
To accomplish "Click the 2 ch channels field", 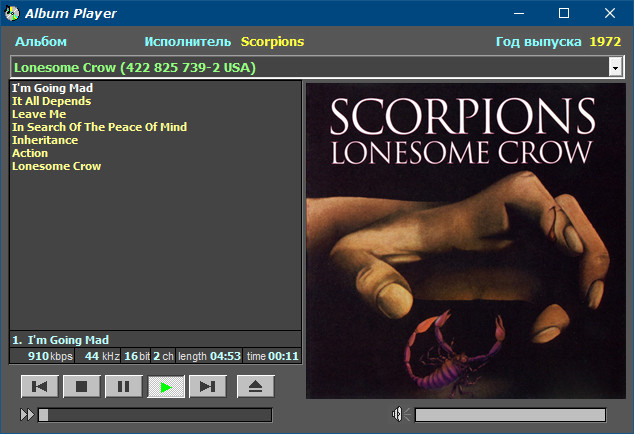I will pos(163,356).
